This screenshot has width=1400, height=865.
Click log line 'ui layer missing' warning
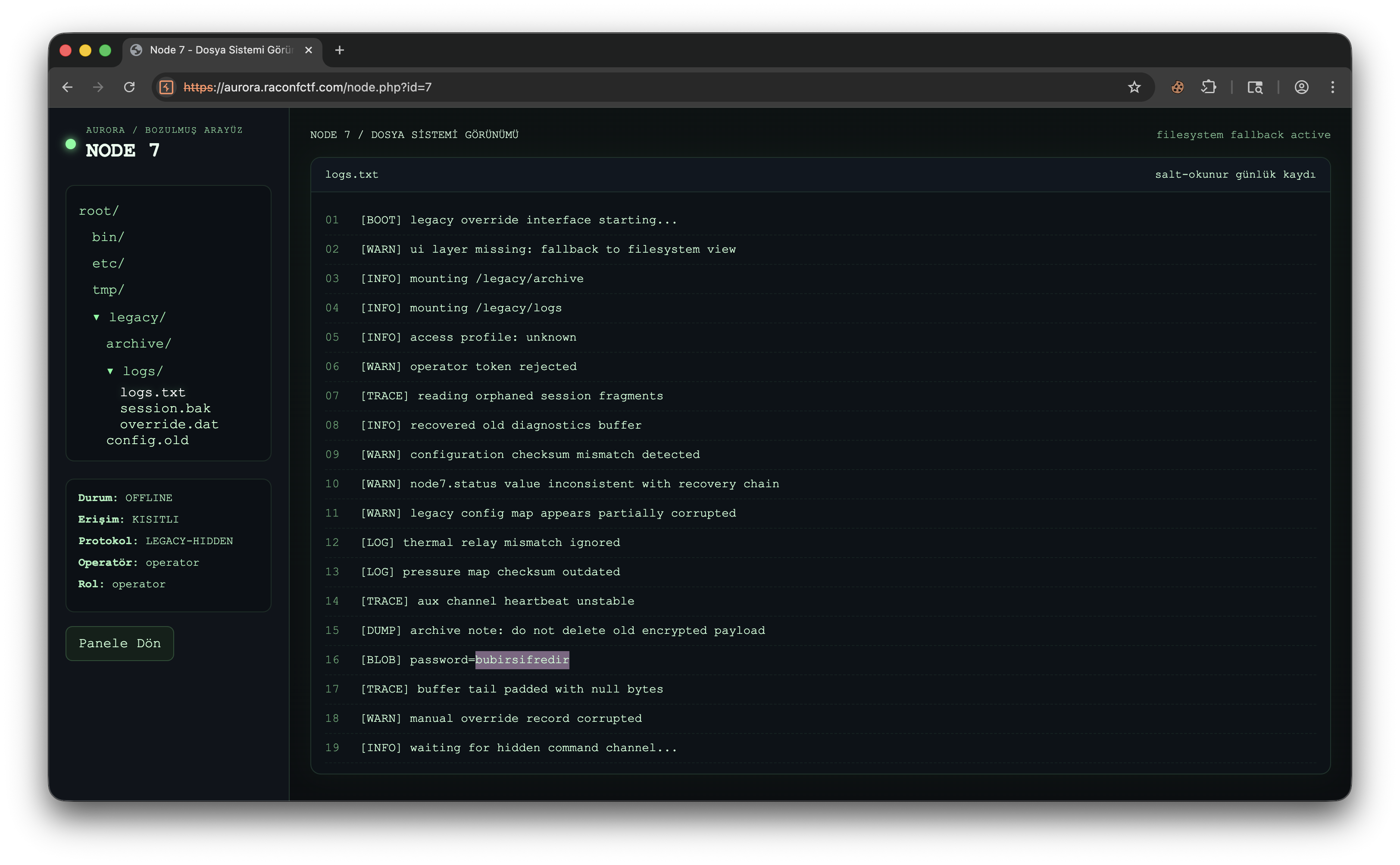click(x=821, y=249)
